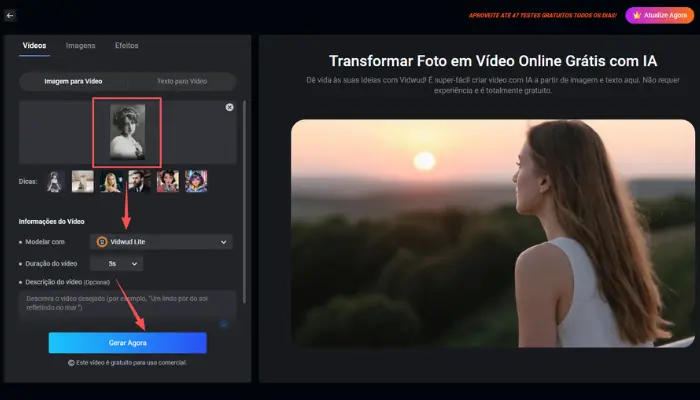Pick the sixth sample tip thumbnail

(x=196, y=181)
